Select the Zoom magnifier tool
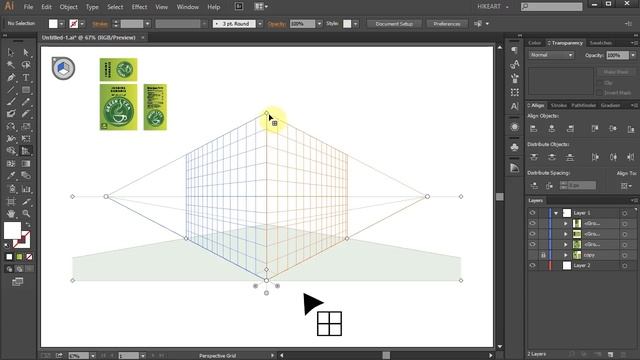Image resolution: width=640 pixels, height=360 pixels. [26, 213]
